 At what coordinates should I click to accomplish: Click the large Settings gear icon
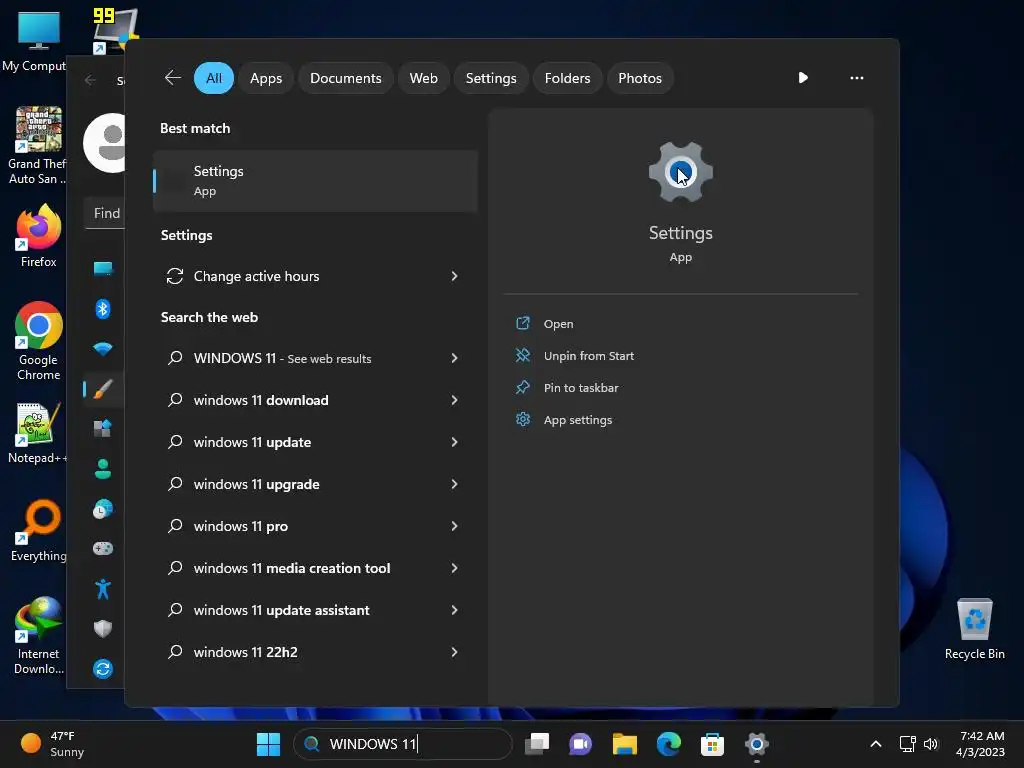click(680, 172)
